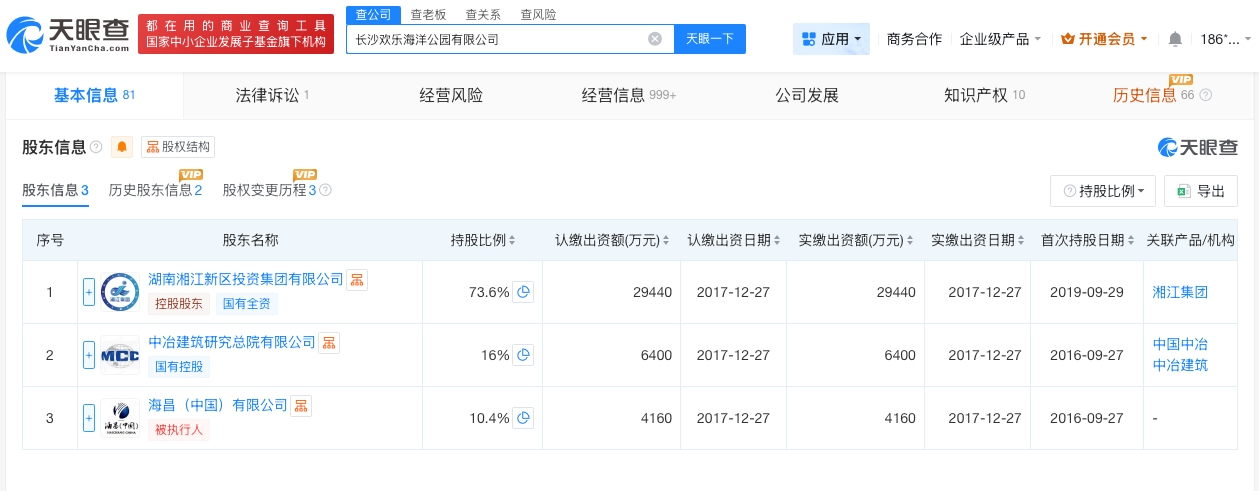This screenshot has width=1259, height=491.
Task: Select 查公司 search mode tab
Action: click(373, 14)
